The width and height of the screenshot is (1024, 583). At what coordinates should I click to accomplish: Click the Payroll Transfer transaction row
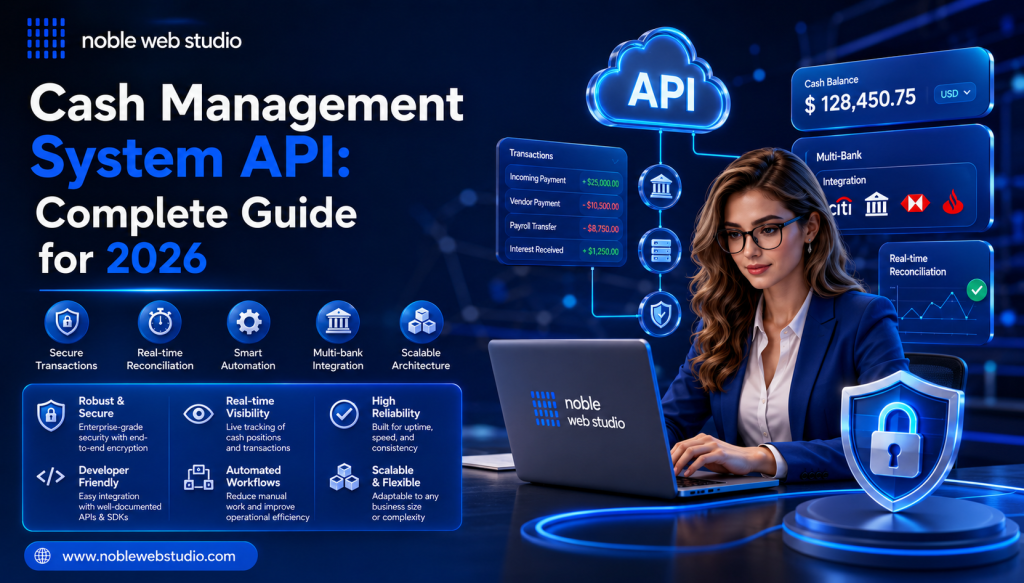[x=563, y=227]
